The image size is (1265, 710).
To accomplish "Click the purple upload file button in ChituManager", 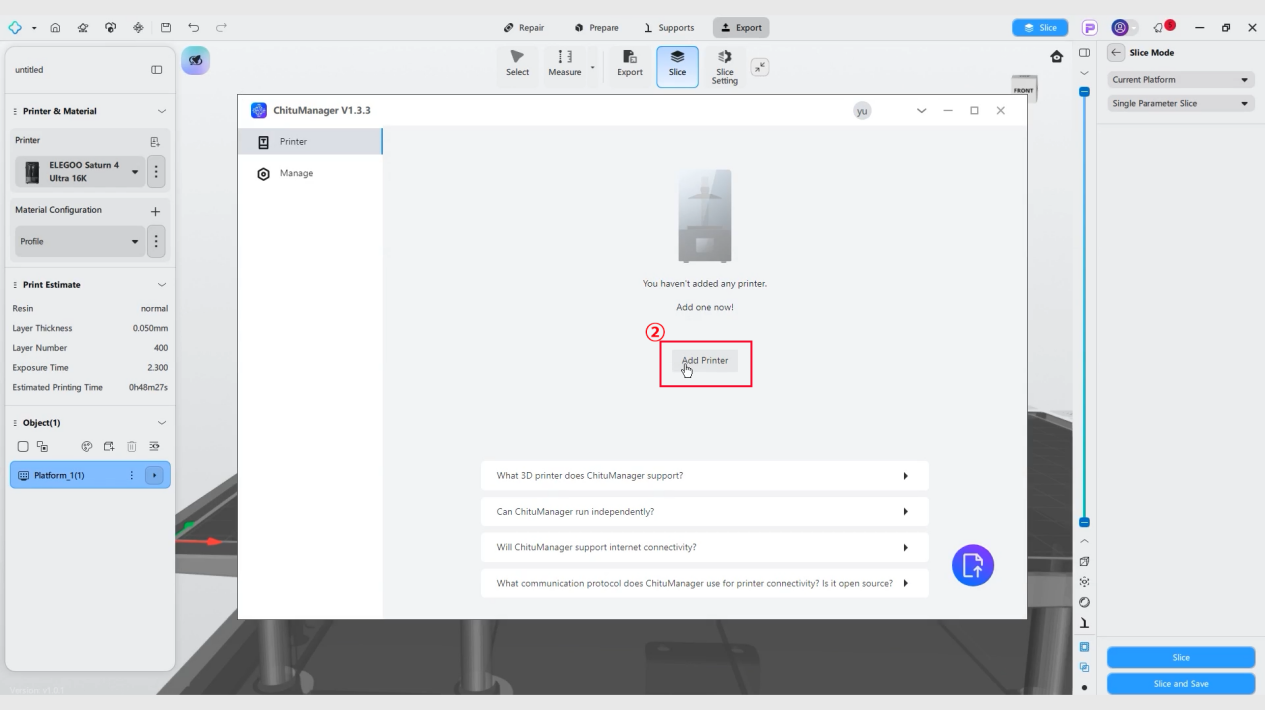I will pyautogui.click(x=973, y=565).
